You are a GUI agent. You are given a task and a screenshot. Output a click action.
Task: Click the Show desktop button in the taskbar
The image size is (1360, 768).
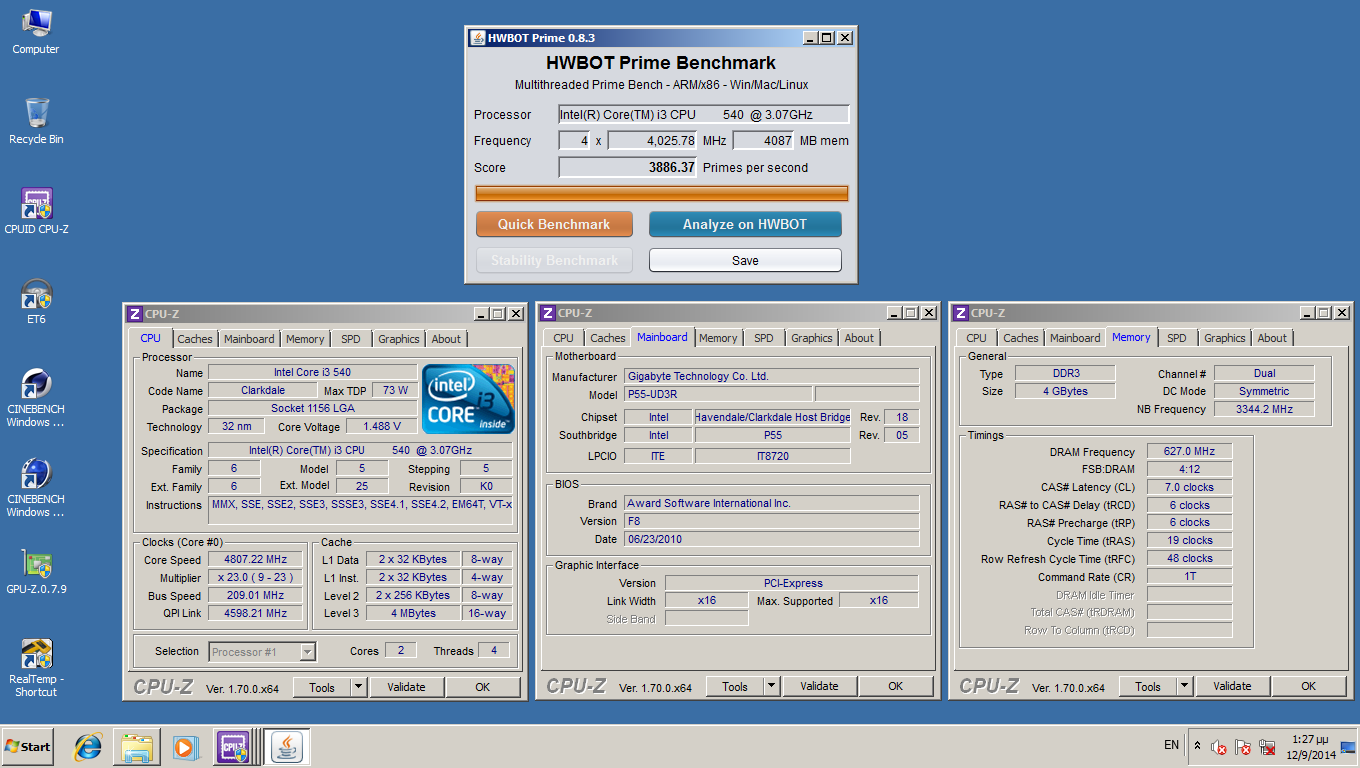[x=1349, y=747]
